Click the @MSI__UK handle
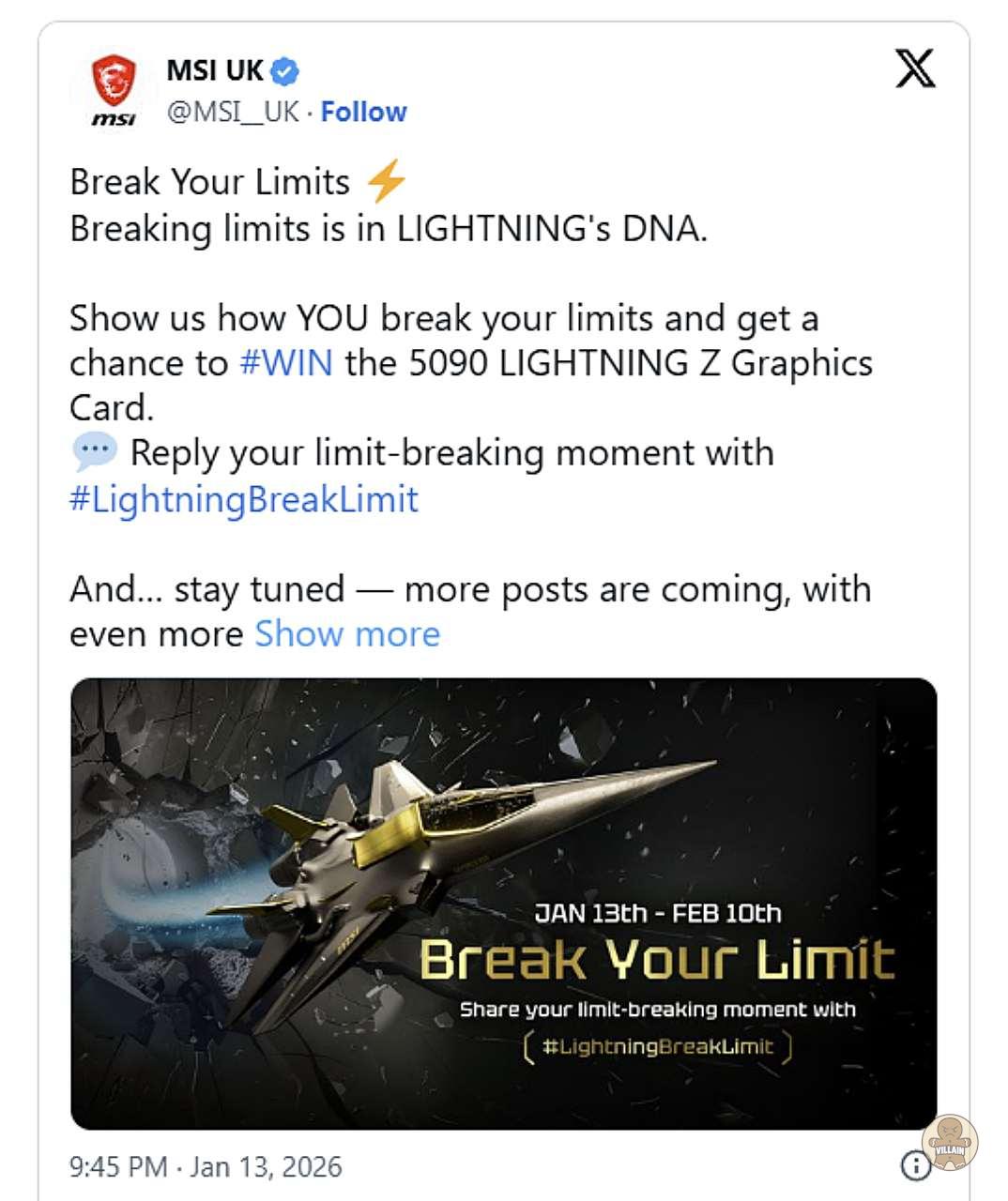Image resolution: width=1008 pixels, height=1201 pixels. pyautogui.click(x=233, y=112)
